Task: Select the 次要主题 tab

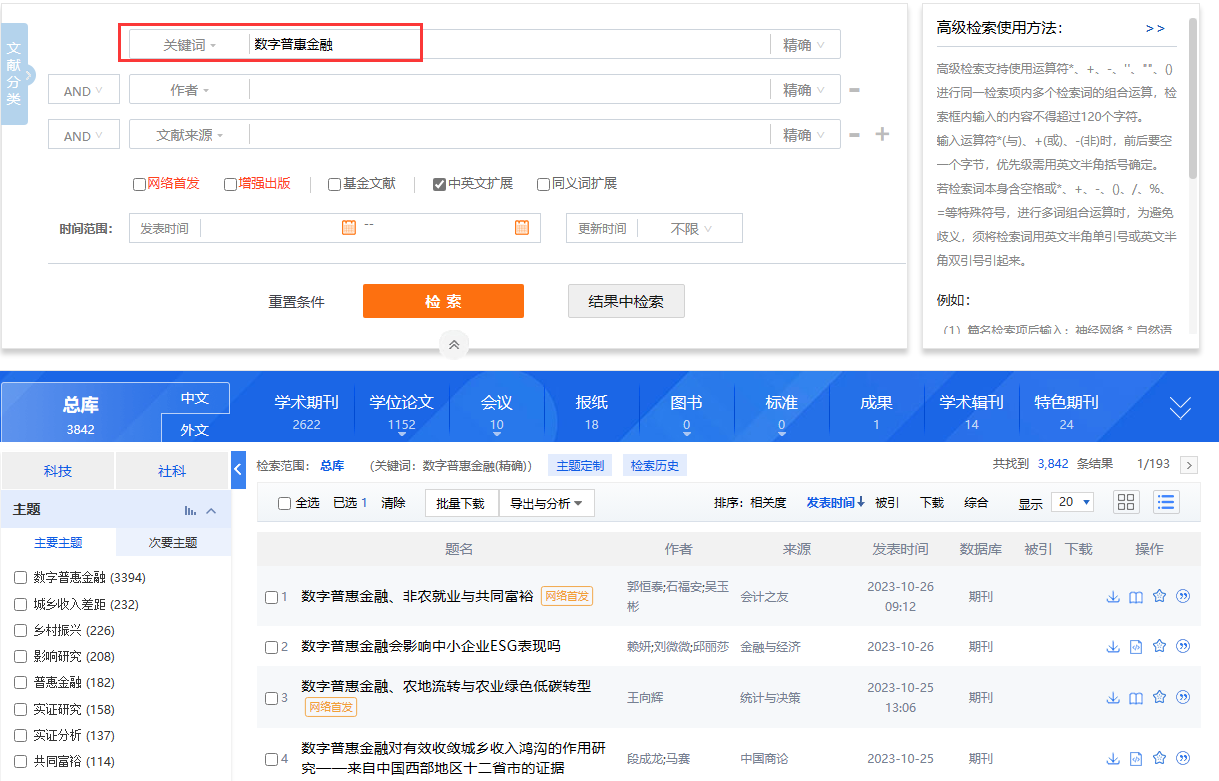Action: [x=173, y=542]
